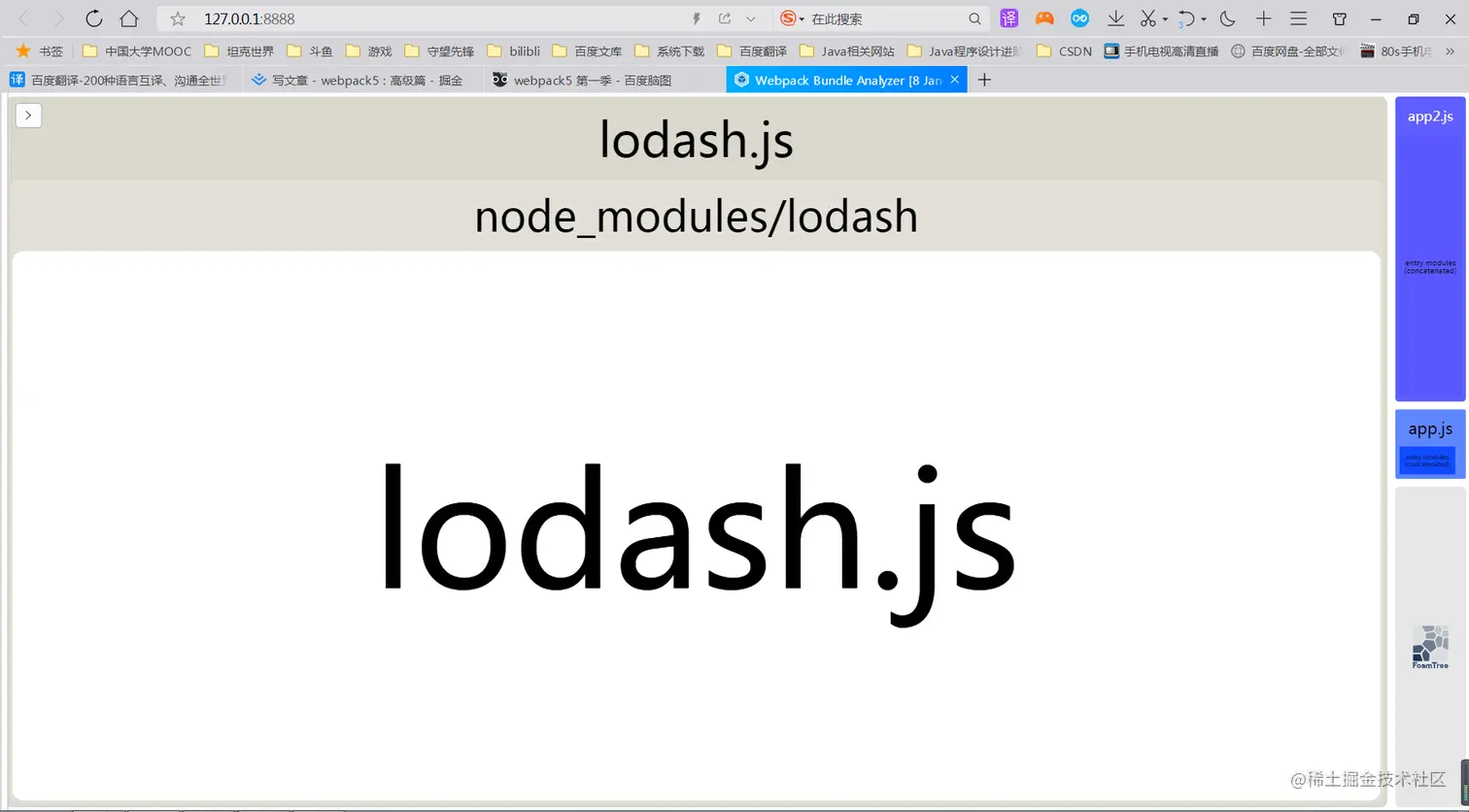Screen dimensions: 1469x812
Task: Open the 游戏 bookmark folder
Action: click(368, 51)
